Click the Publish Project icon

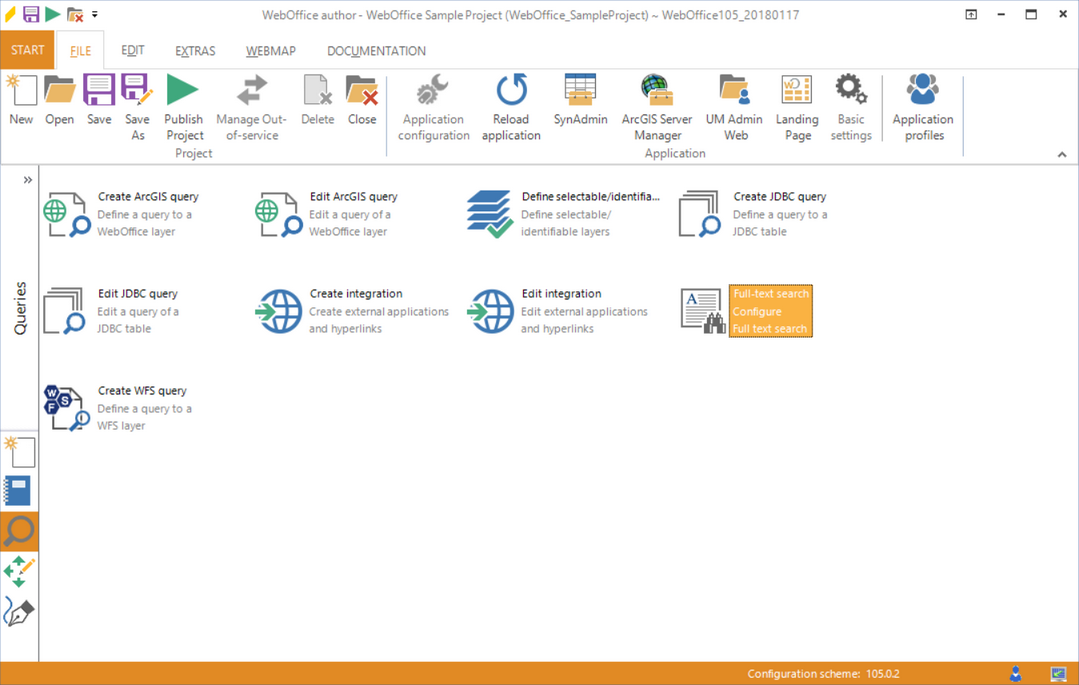click(183, 91)
